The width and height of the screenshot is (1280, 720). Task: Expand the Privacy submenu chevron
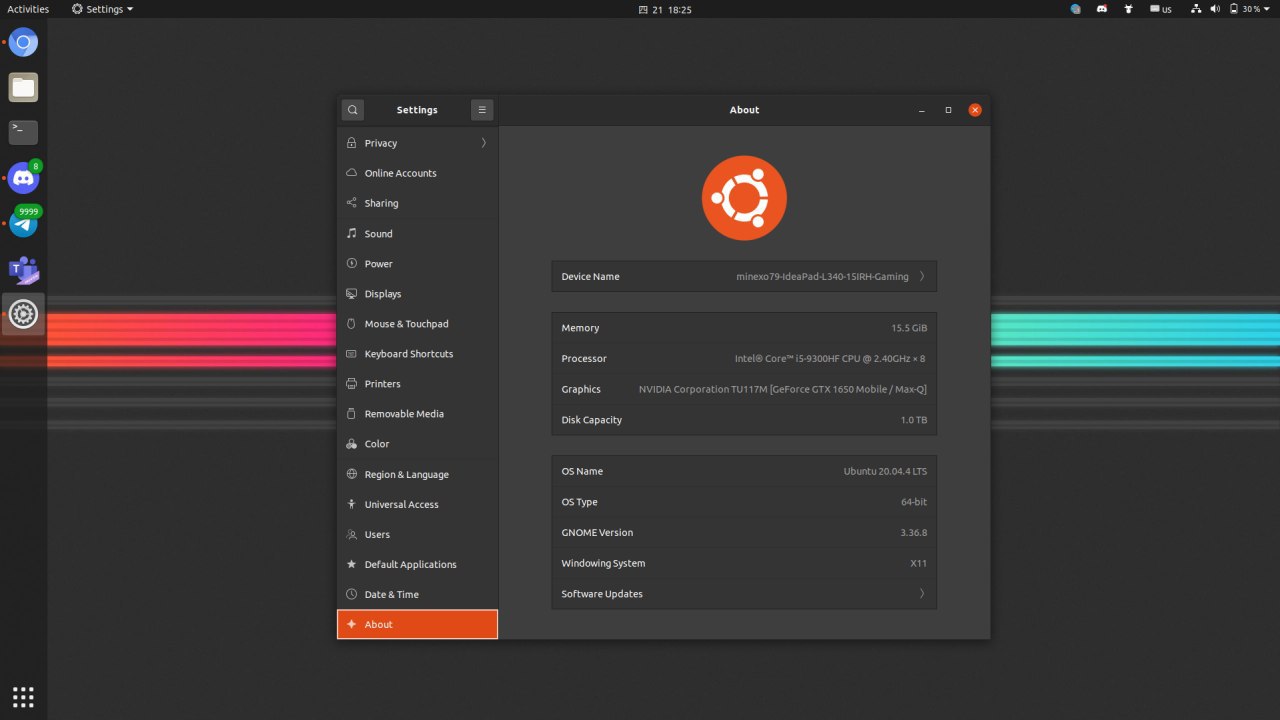click(484, 143)
